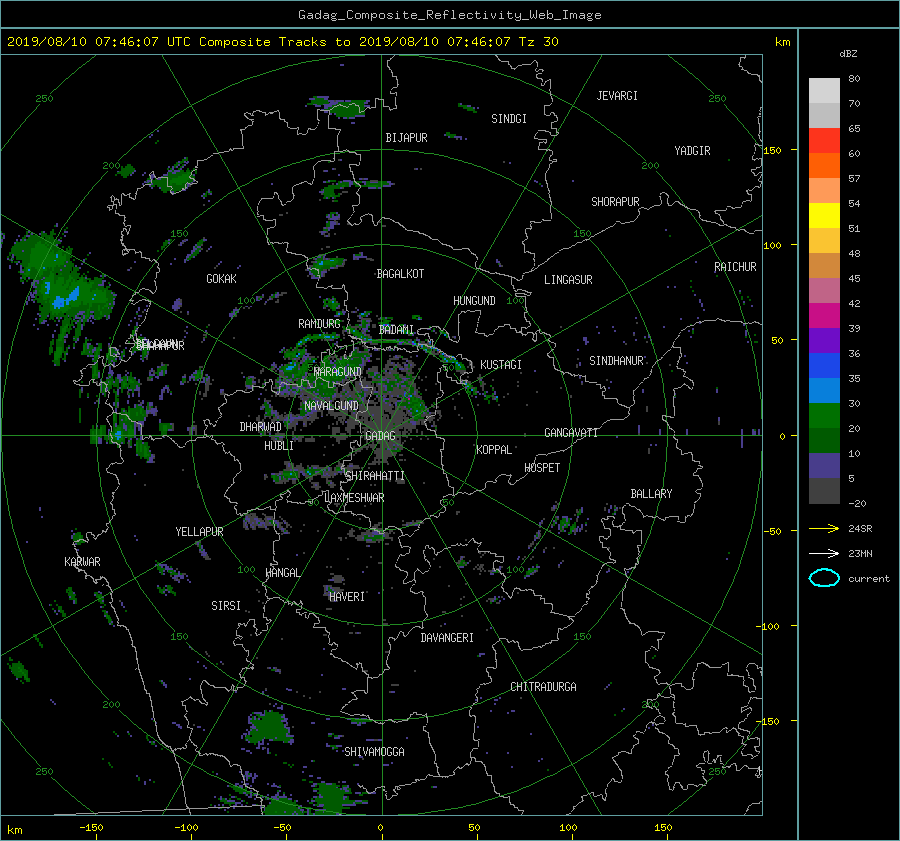Click the HUBLI city label
The width and height of the screenshot is (900, 841).
(x=279, y=446)
